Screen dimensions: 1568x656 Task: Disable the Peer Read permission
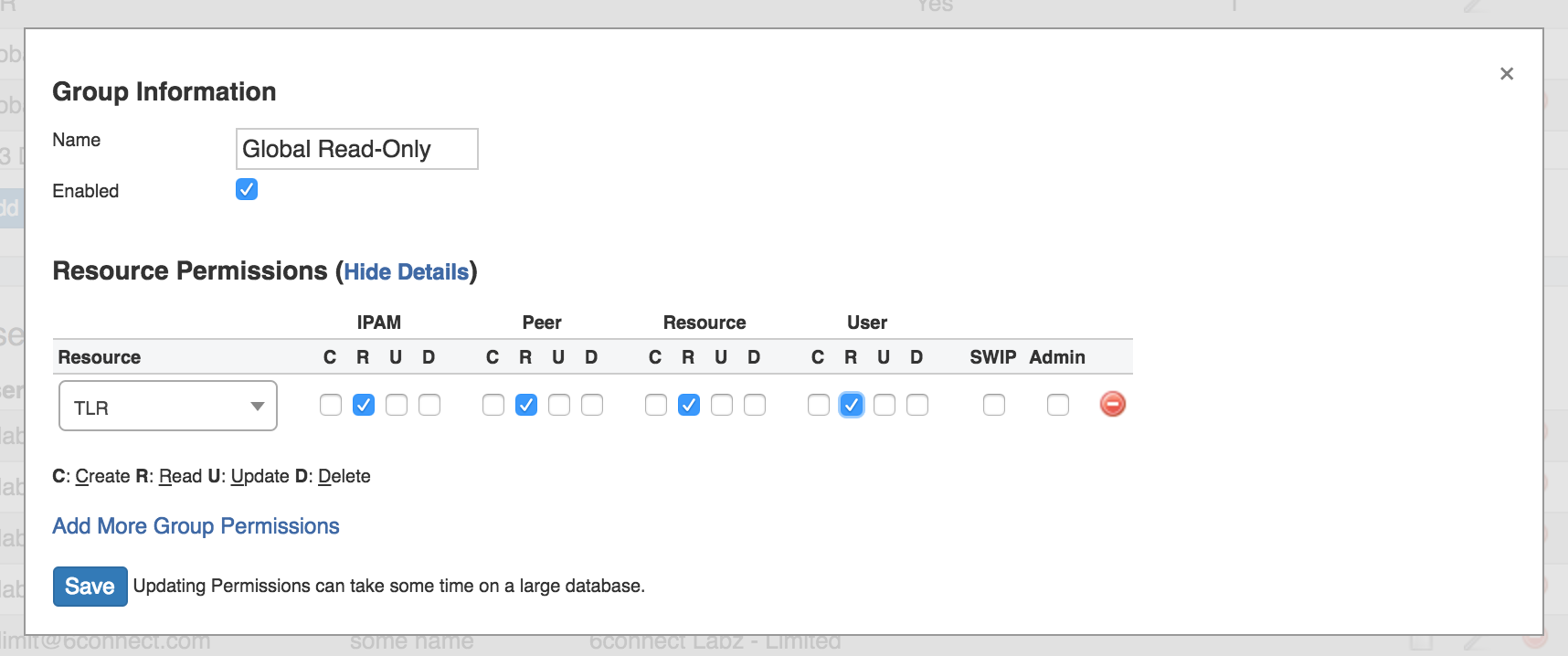click(526, 405)
